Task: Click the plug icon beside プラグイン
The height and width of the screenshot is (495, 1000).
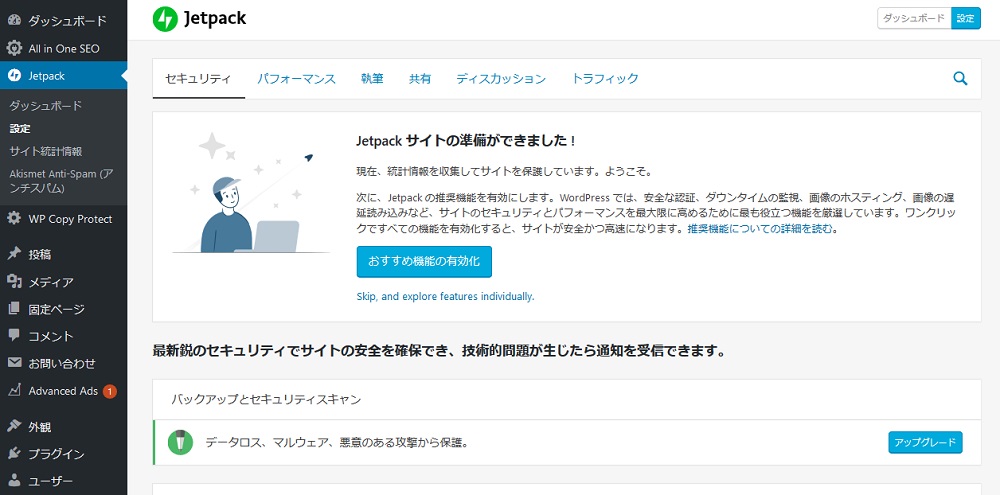Action: (x=14, y=454)
